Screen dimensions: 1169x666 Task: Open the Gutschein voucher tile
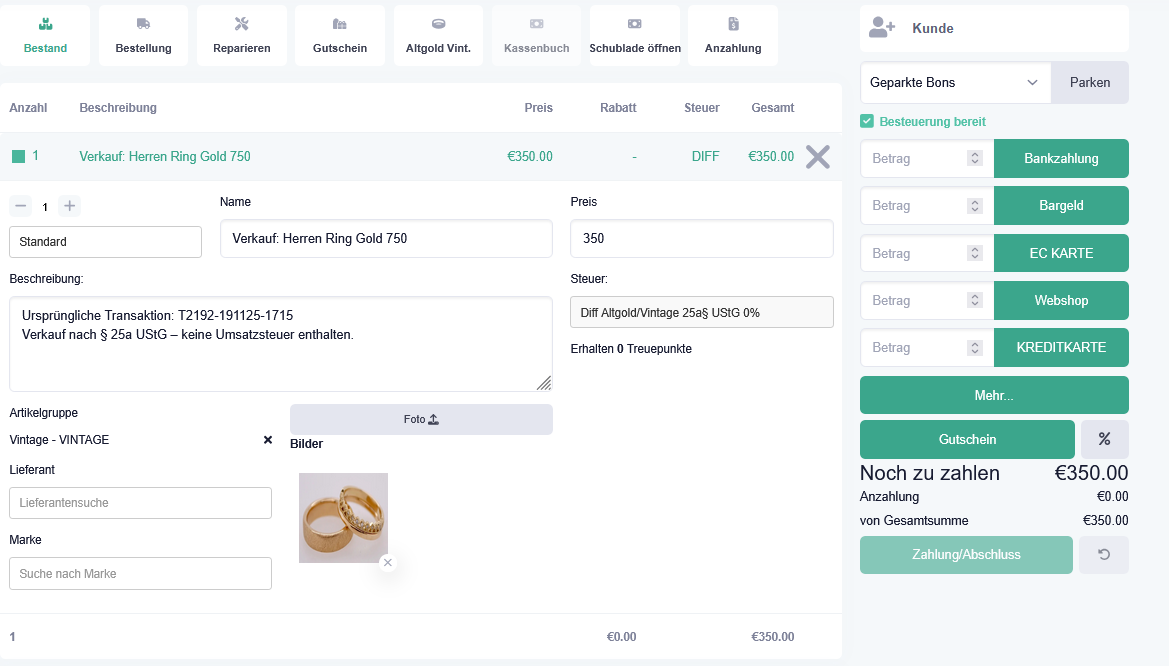[x=340, y=36]
